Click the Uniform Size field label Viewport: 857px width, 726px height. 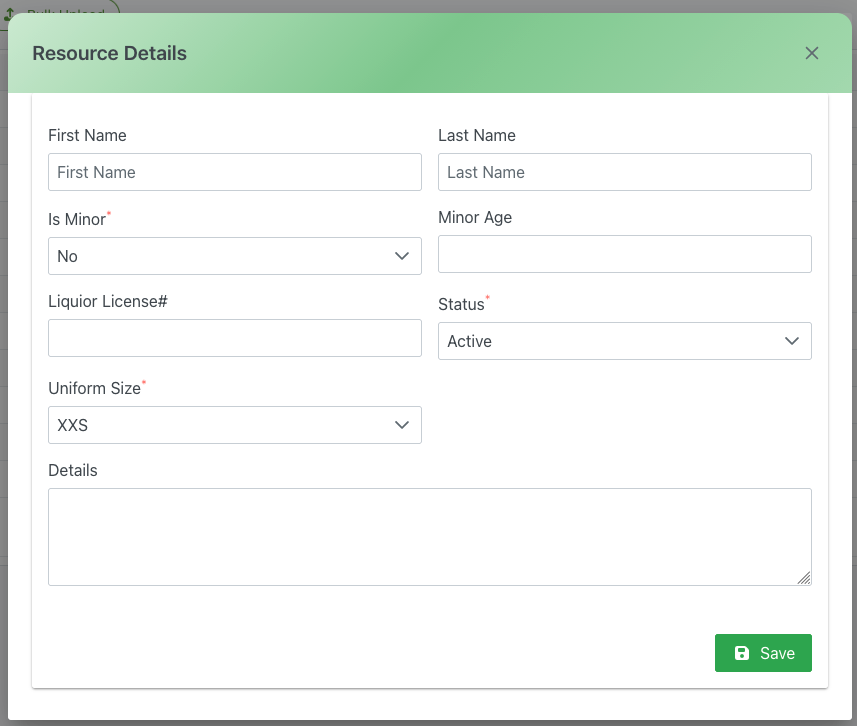pos(92,388)
